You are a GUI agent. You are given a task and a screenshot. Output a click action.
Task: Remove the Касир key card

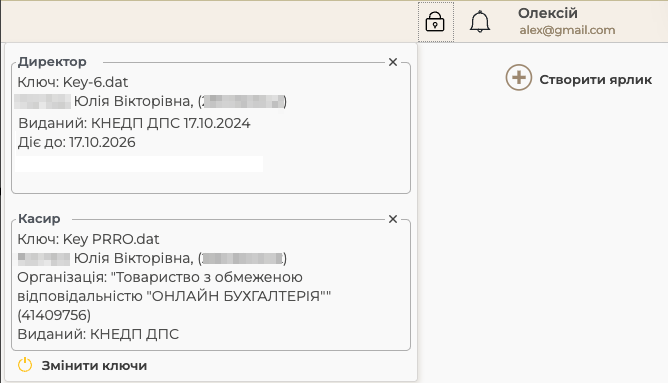coord(393,219)
